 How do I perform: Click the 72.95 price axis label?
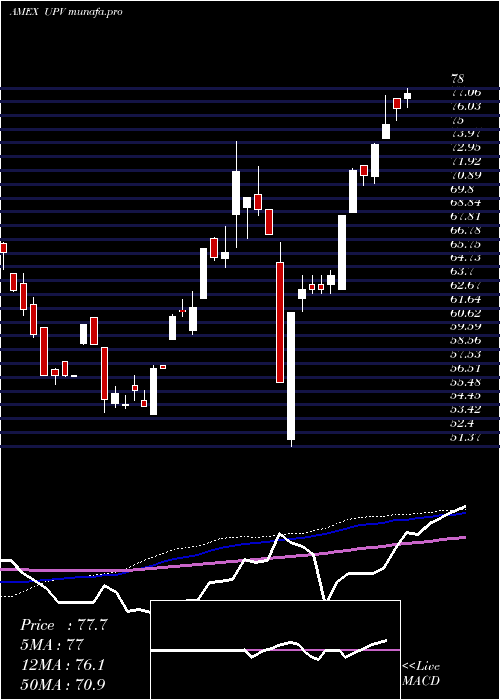466,147
